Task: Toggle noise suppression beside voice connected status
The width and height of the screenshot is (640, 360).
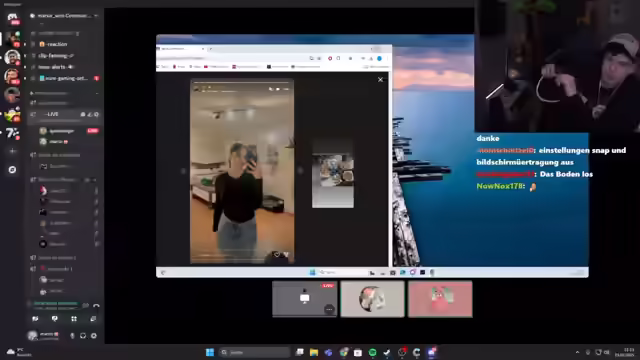Action: (x=85, y=305)
